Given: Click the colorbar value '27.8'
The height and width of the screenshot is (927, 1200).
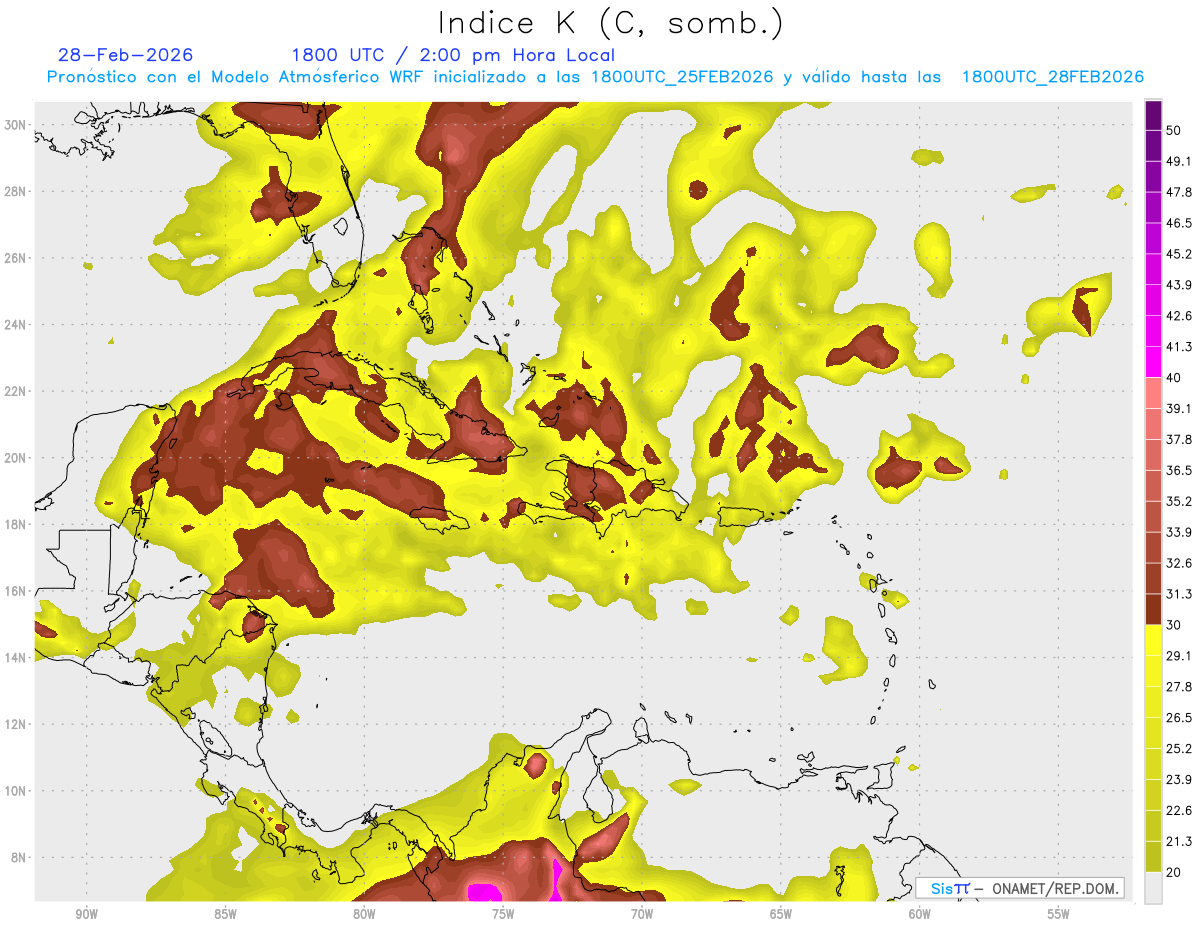Looking at the screenshot, I should 1179,687.
